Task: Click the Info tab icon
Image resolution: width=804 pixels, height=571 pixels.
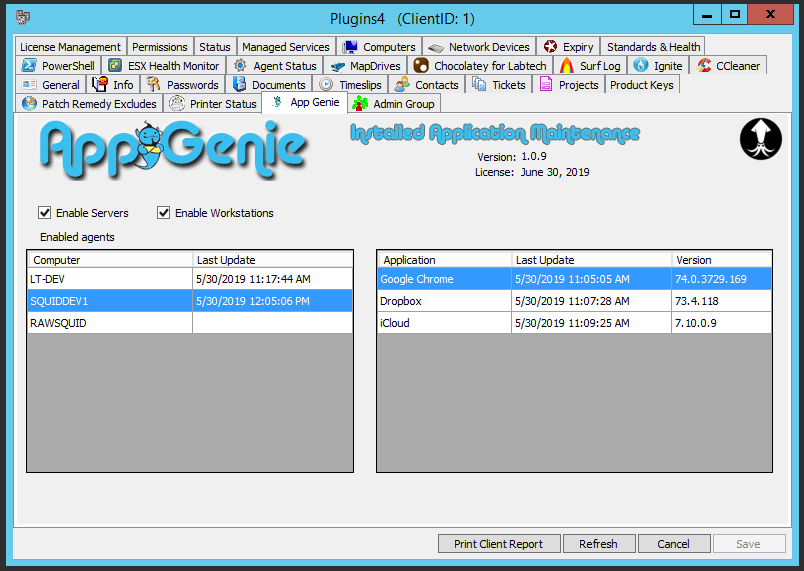Action: click(100, 84)
